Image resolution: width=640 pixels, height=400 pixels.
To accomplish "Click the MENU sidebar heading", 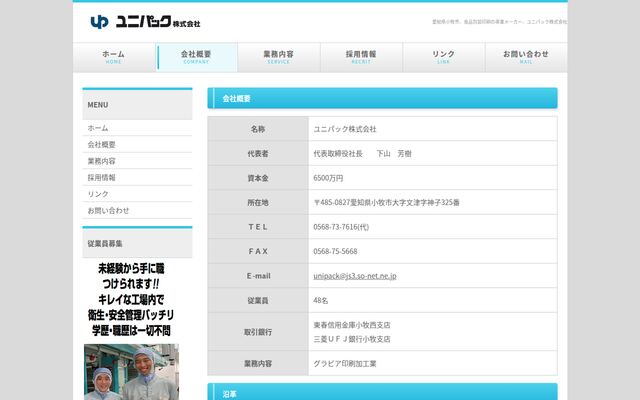I will 137,104.
